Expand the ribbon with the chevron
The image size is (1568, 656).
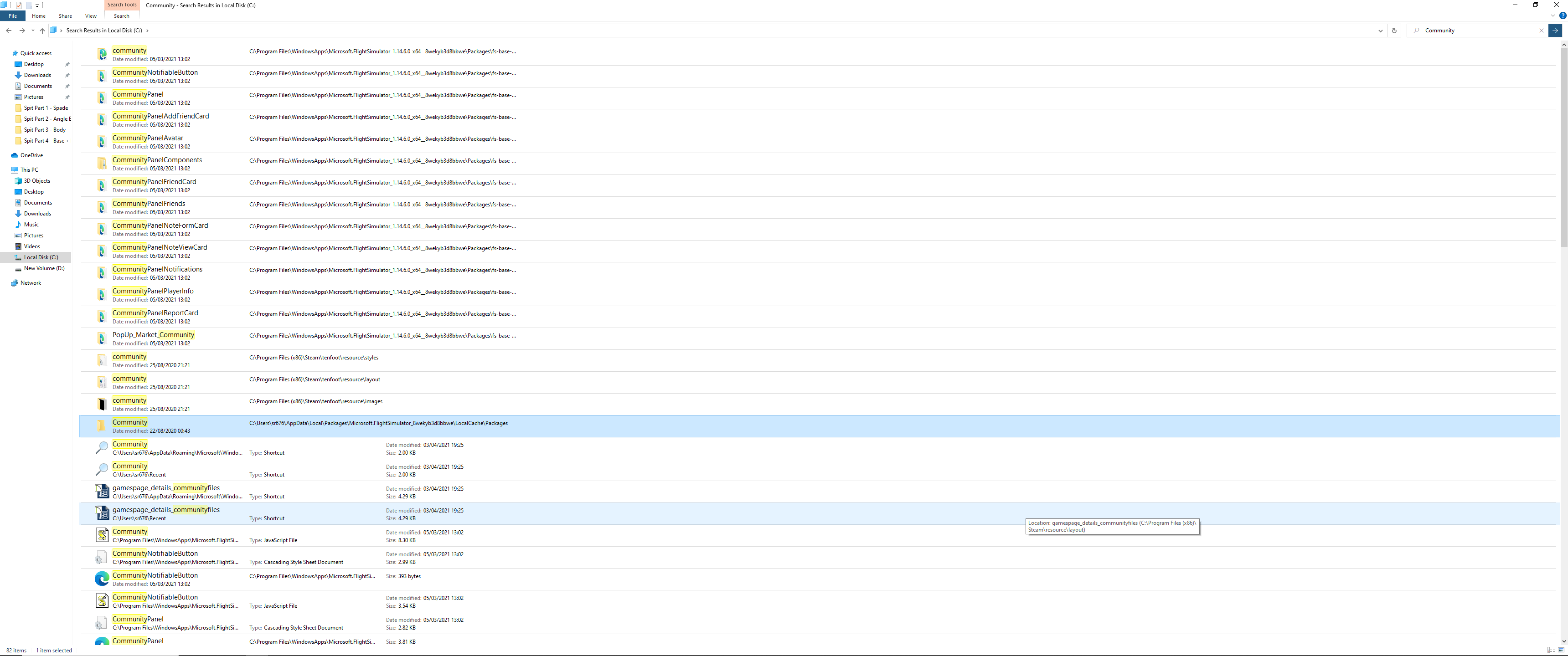1553,16
